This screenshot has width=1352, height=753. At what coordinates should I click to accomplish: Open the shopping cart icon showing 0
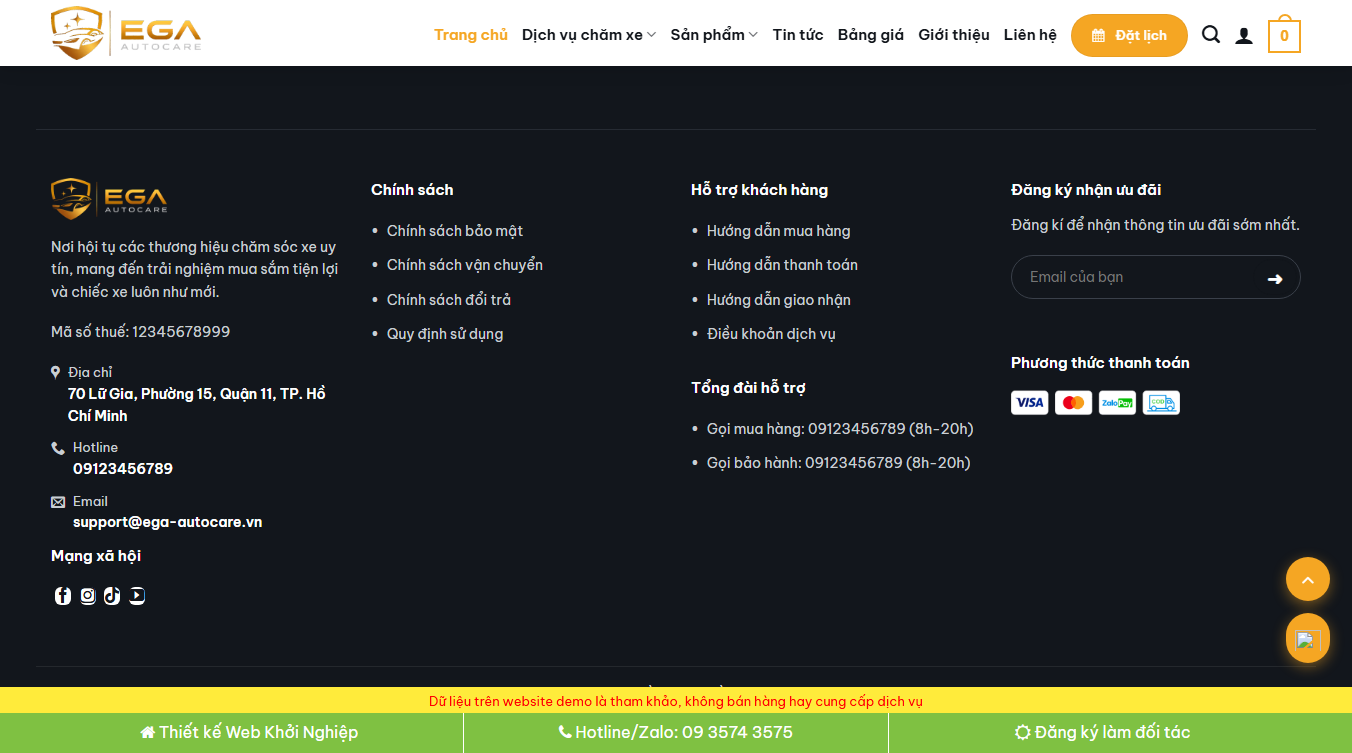(1284, 36)
